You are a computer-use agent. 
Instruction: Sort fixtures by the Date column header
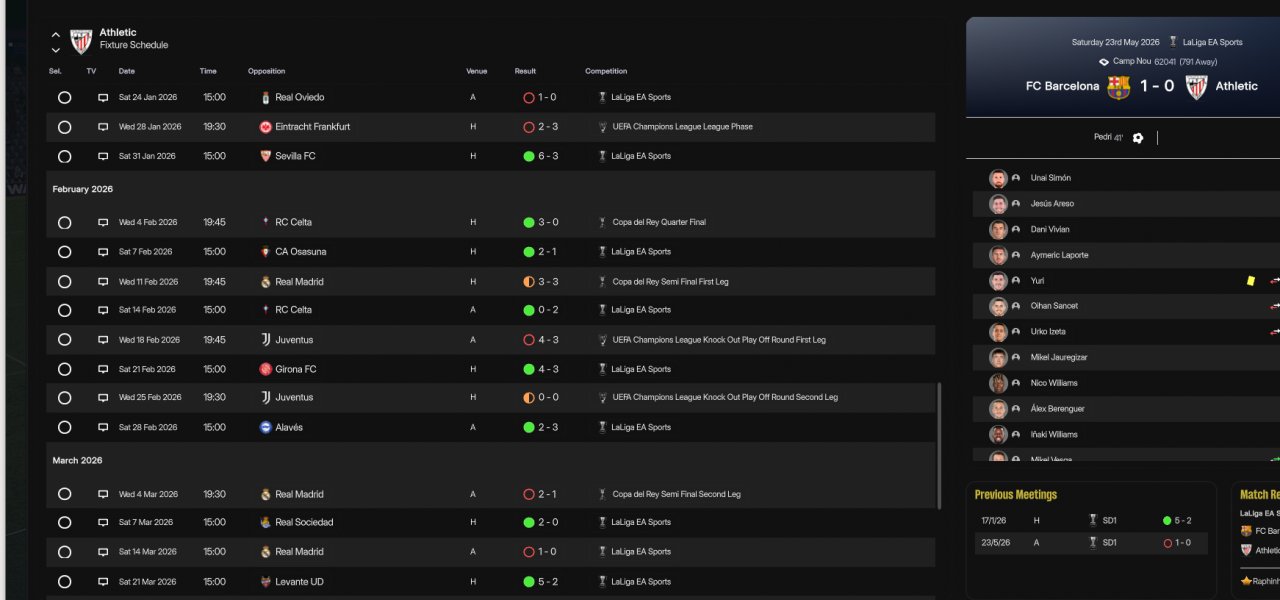point(127,71)
